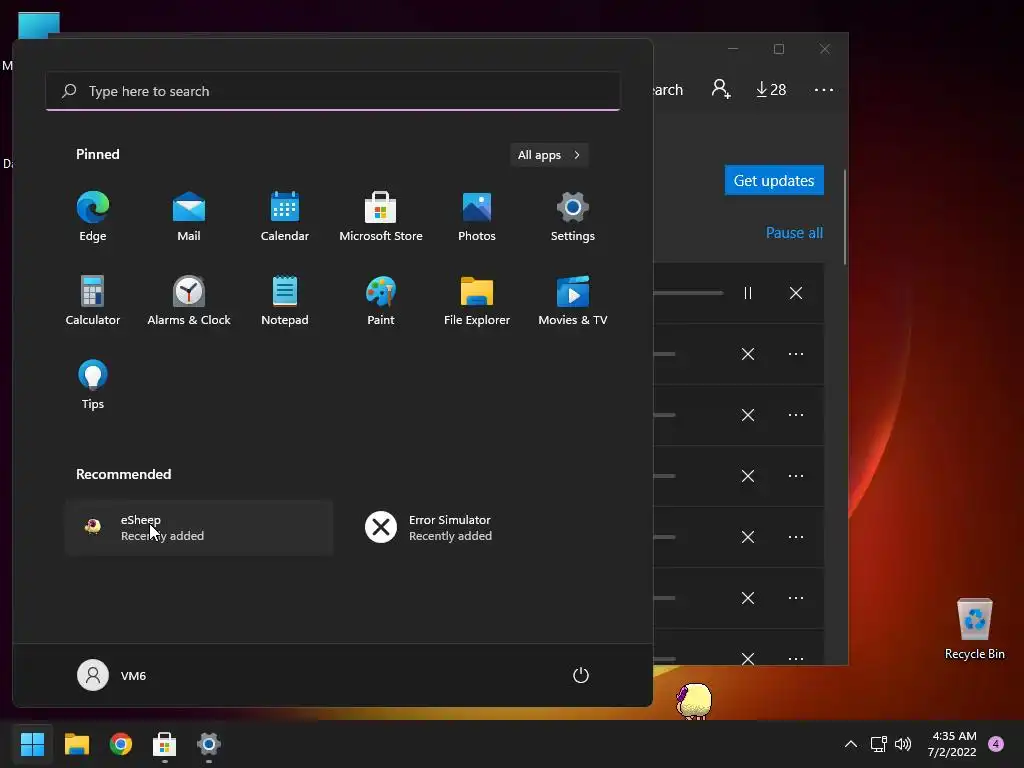Open recommended Error Simulator app
Screen dimensions: 1024x768
(487, 528)
